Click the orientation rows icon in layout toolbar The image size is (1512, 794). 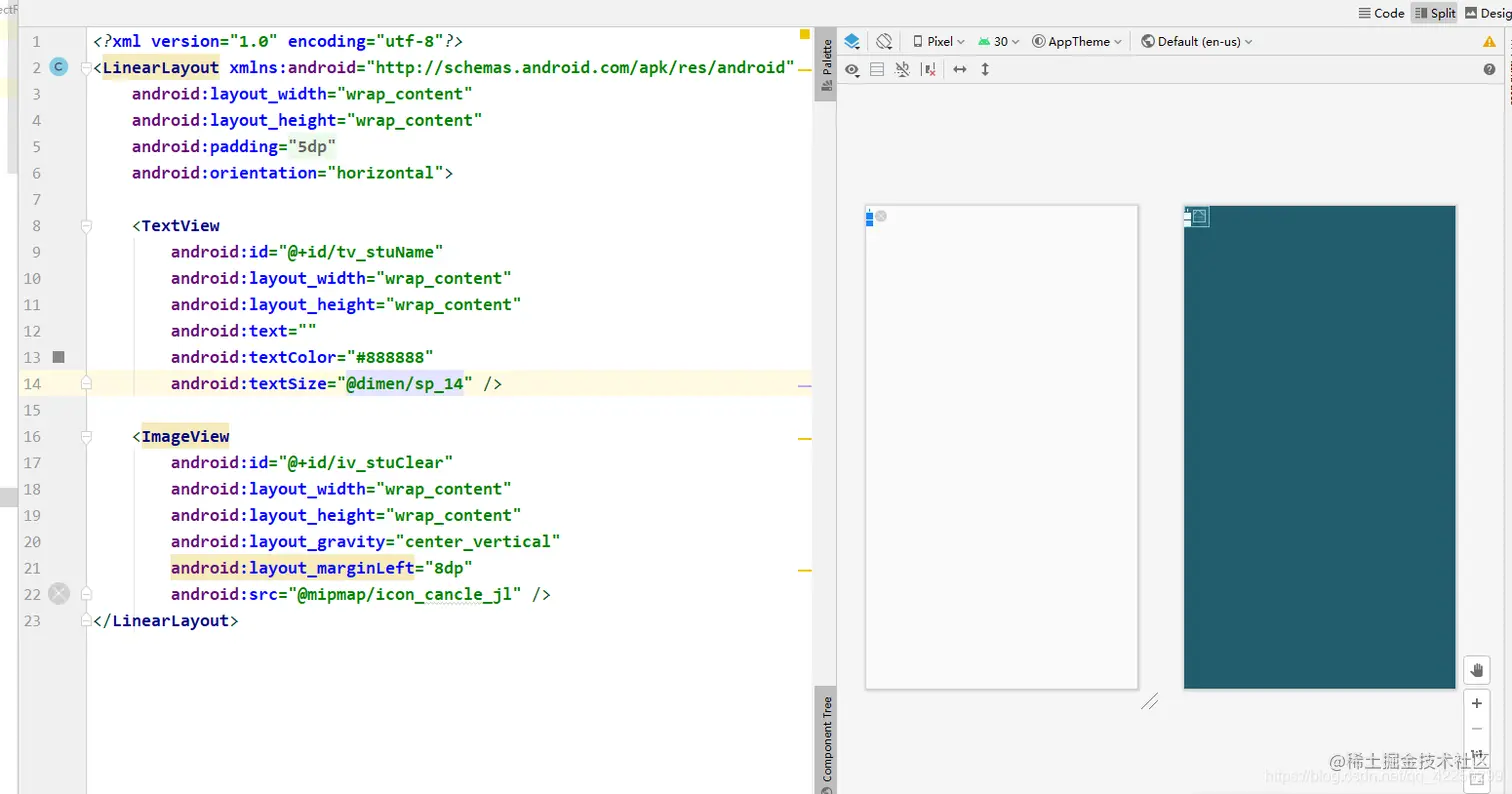[877, 70]
